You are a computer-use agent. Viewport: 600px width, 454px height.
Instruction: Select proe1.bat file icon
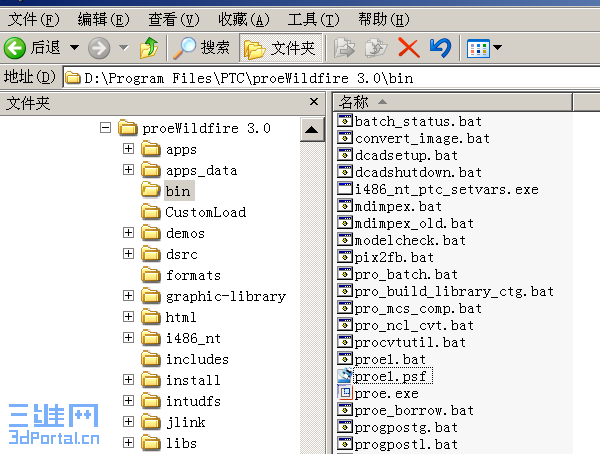[345, 359]
